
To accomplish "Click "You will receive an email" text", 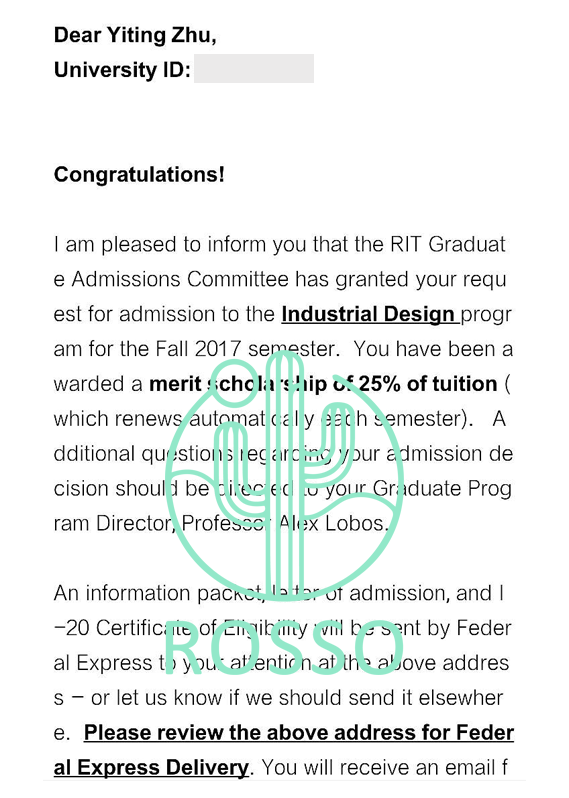I will pos(376,767).
